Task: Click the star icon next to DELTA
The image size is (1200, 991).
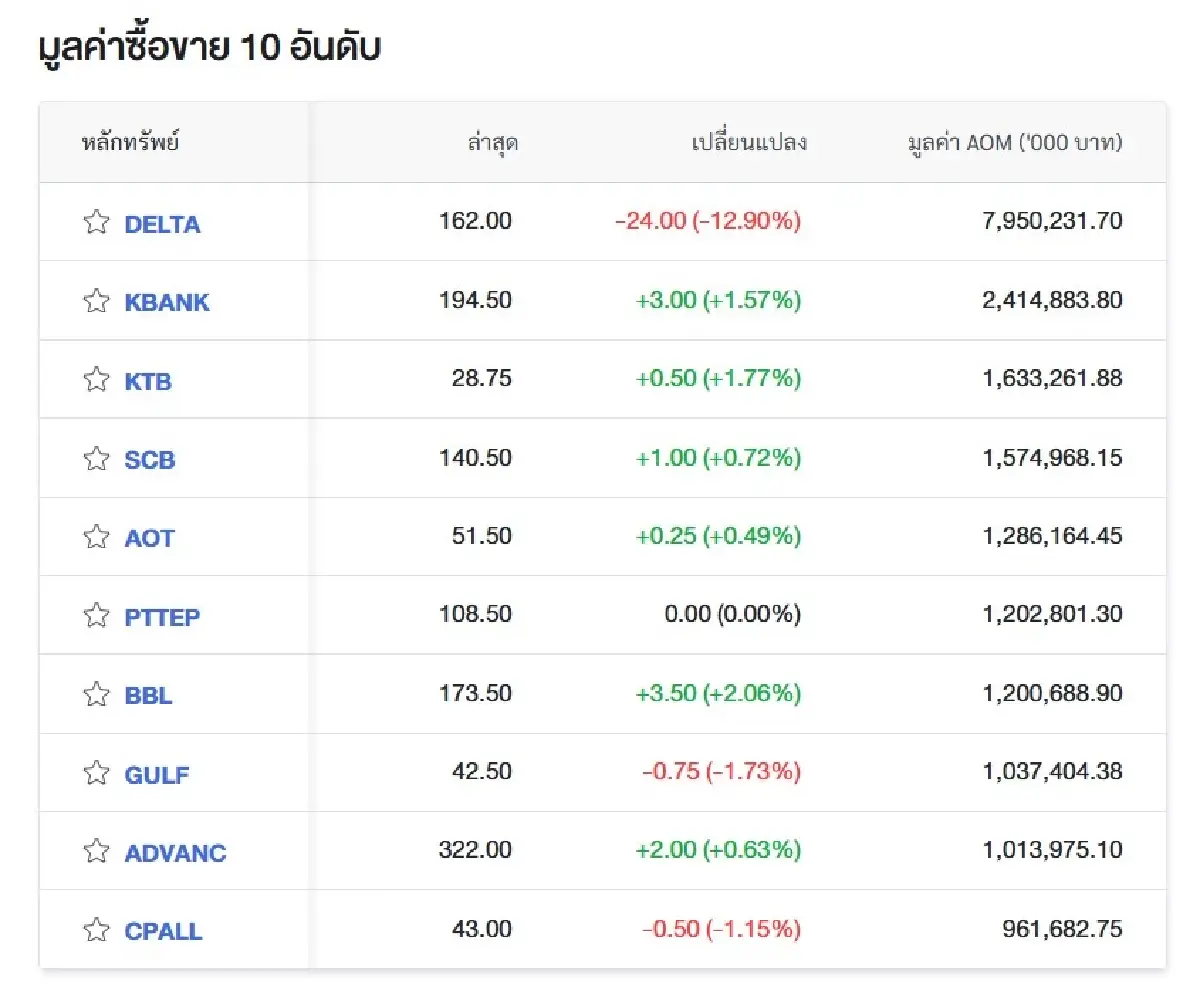Action: pyautogui.click(x=96, y=221)
